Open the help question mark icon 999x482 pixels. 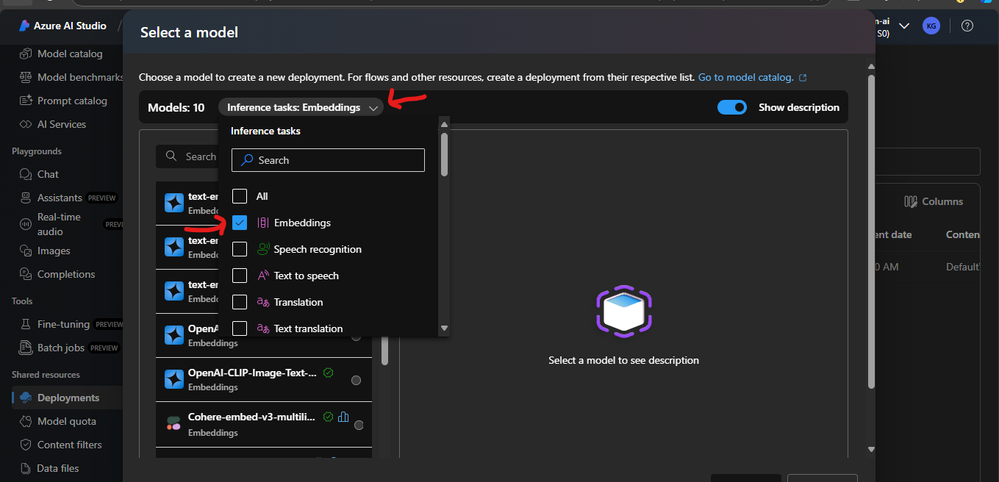(967, 26)
